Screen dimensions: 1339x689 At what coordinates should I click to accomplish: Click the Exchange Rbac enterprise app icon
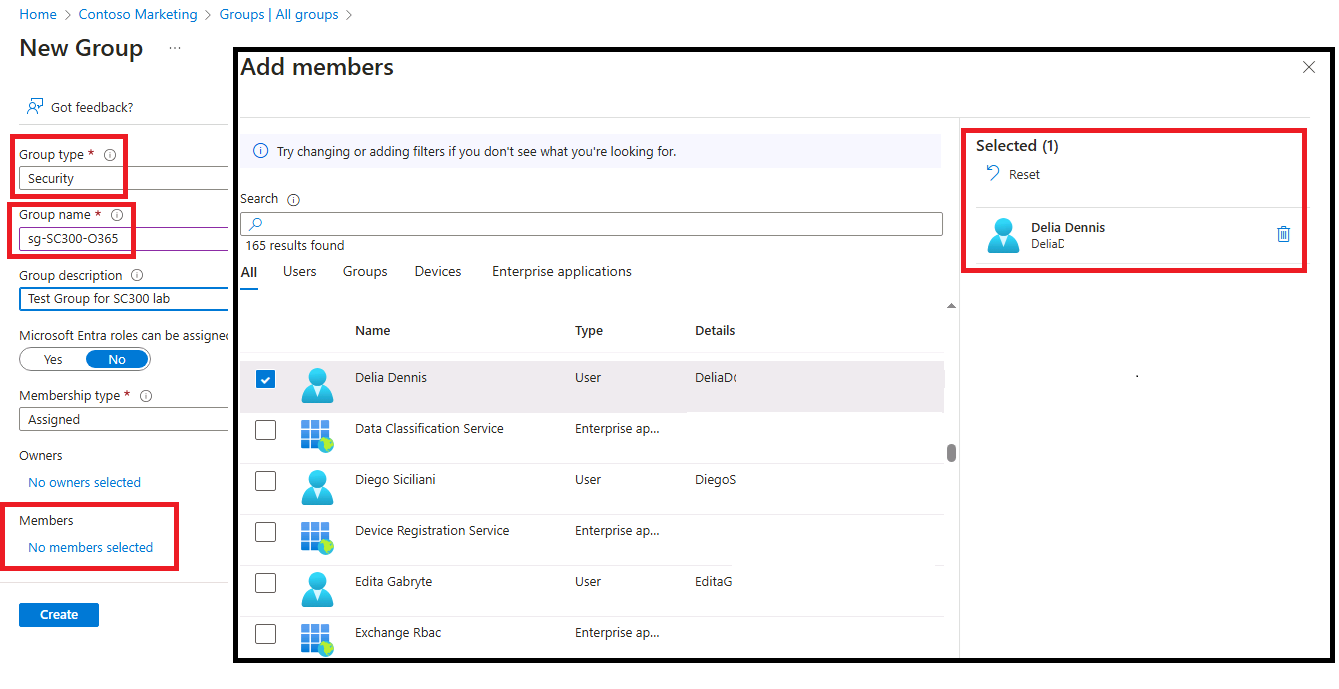317,638
